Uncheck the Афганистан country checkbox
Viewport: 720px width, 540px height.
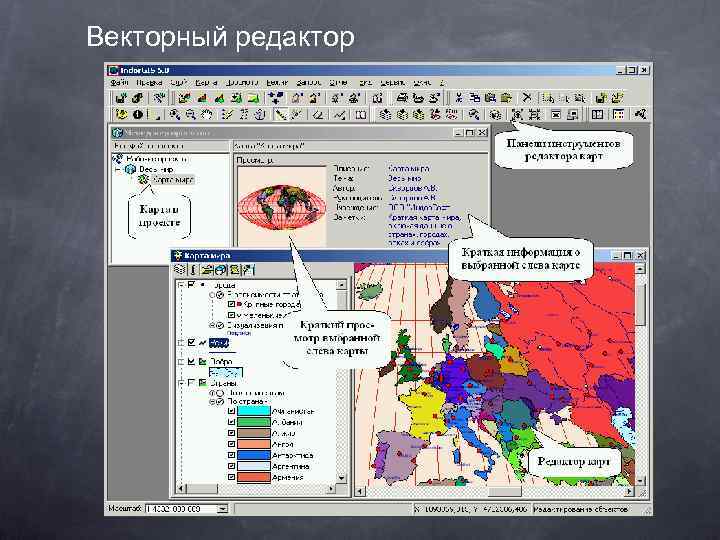[x=231, y=411]
